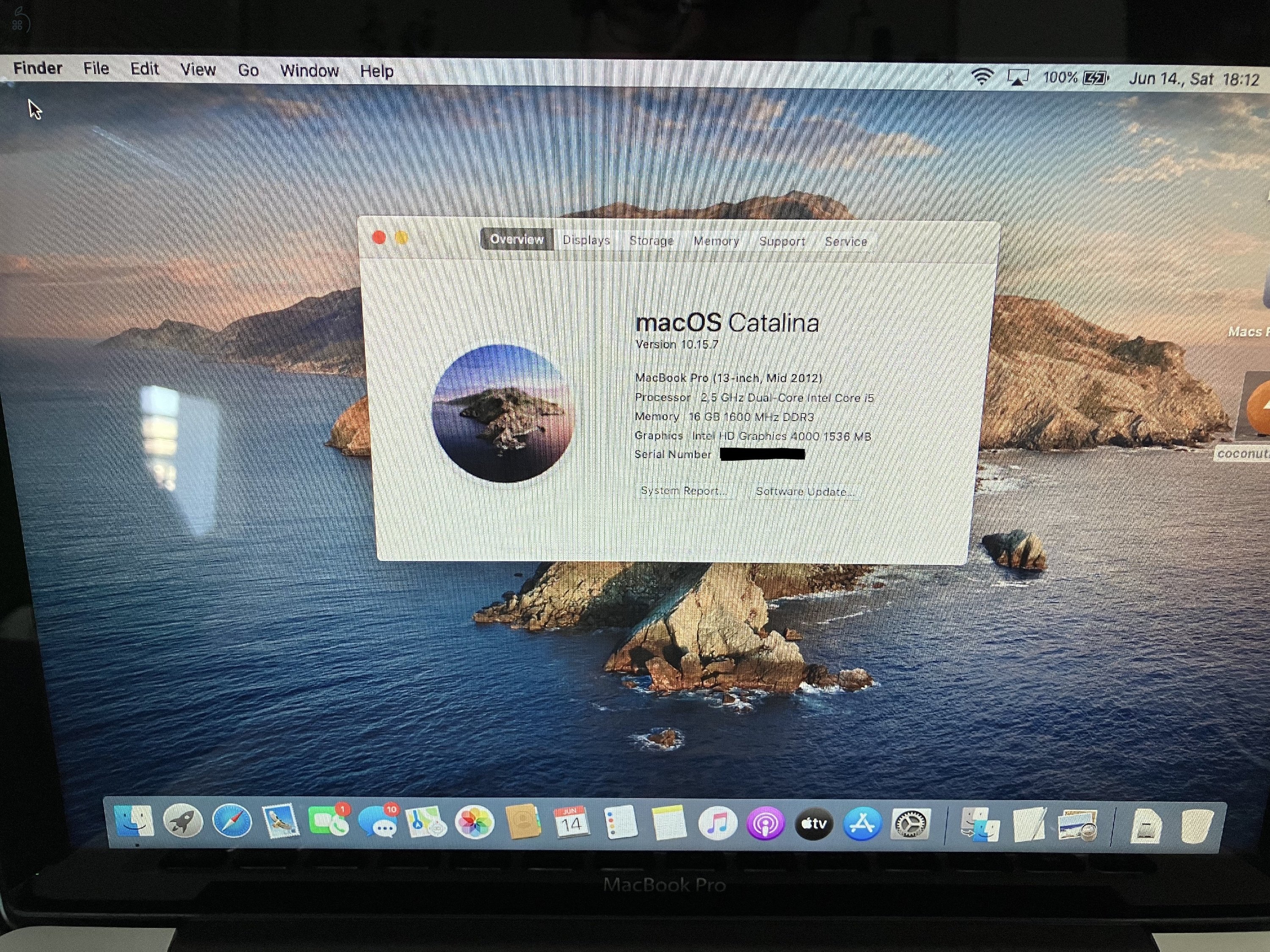Open the File menu
1270x952 pixels.
[96, 68]
